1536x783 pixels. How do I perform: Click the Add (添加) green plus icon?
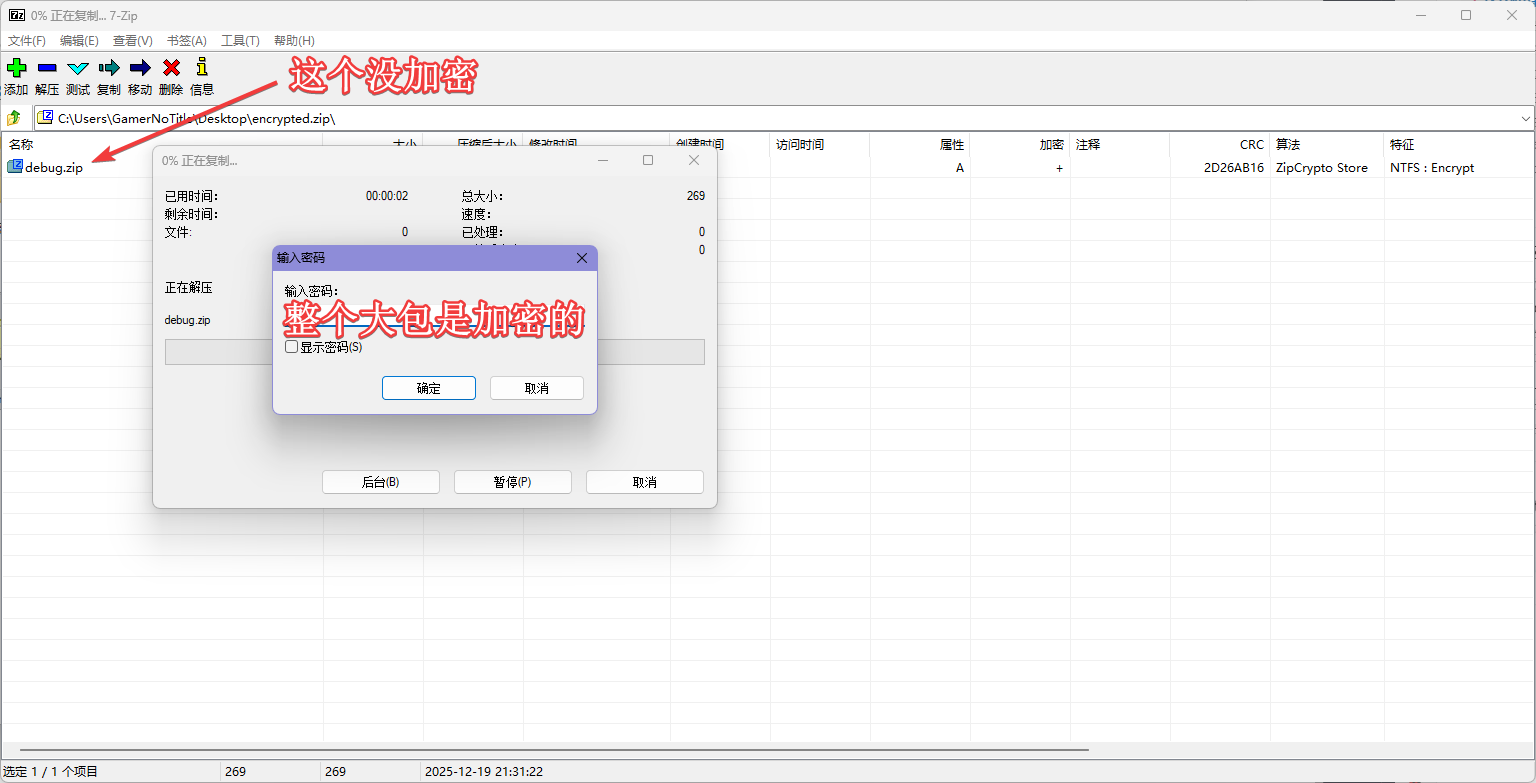(x=16, y=68)
